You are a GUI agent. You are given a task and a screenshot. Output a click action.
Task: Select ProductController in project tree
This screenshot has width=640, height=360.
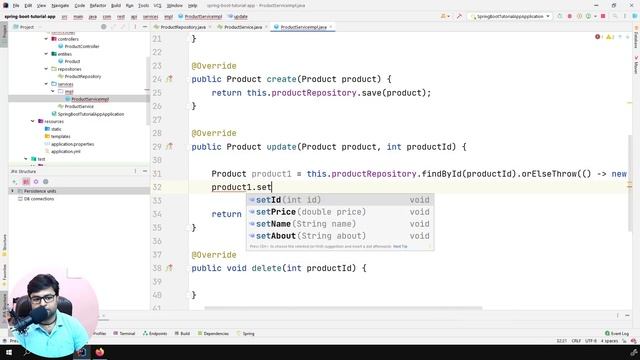(x=82, y=47)
